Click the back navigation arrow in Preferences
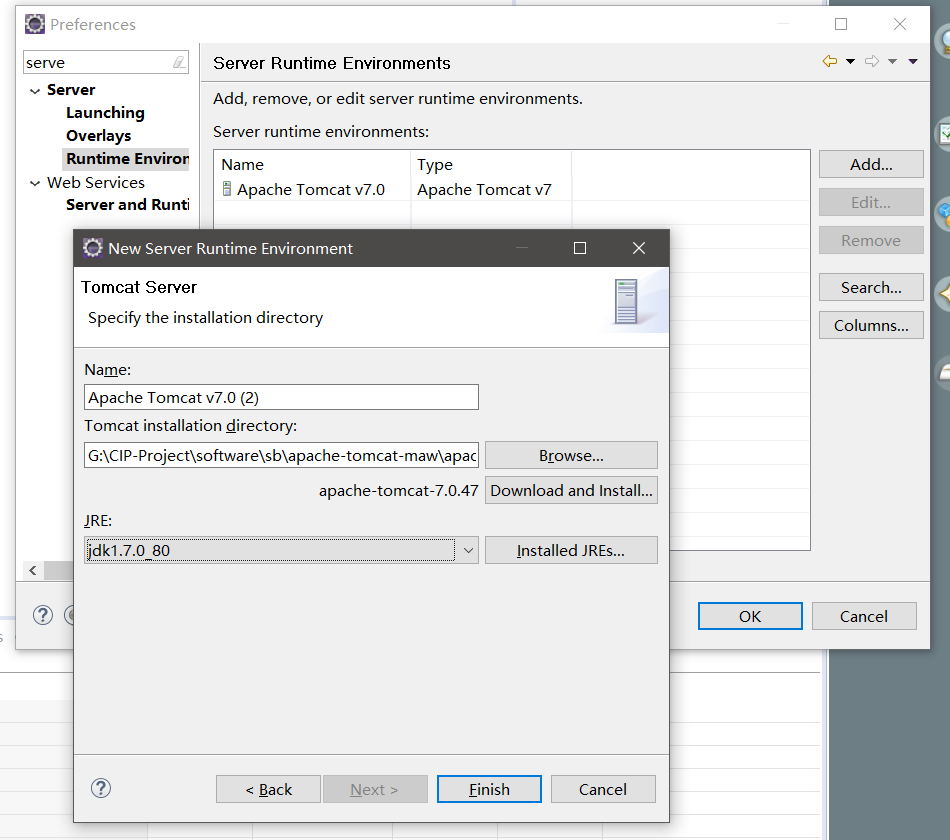Viewport: 950px width, 840px height. click(x=830, y=61)
